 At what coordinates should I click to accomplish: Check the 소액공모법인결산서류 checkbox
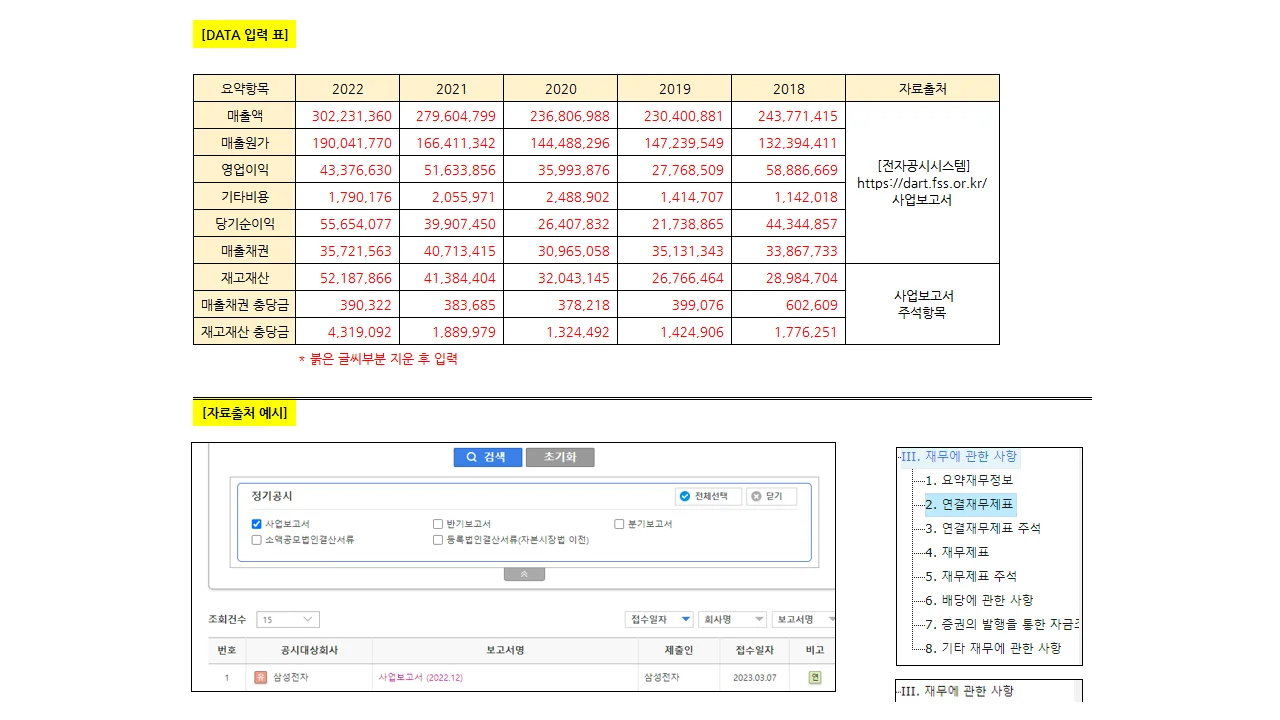[257, 540]
